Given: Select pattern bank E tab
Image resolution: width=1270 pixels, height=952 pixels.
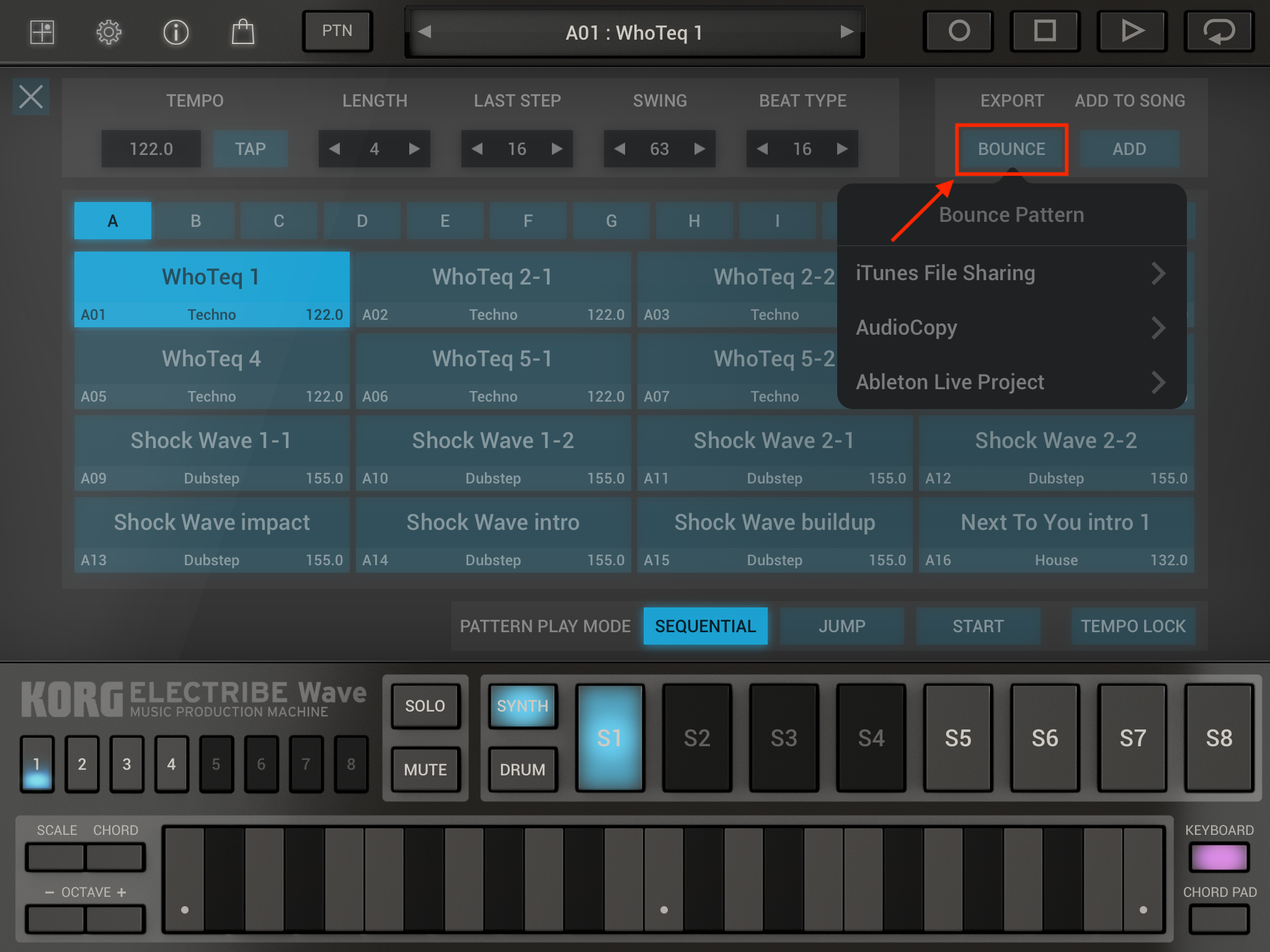Looking at the screenshot, I should (x=445, y=221).
